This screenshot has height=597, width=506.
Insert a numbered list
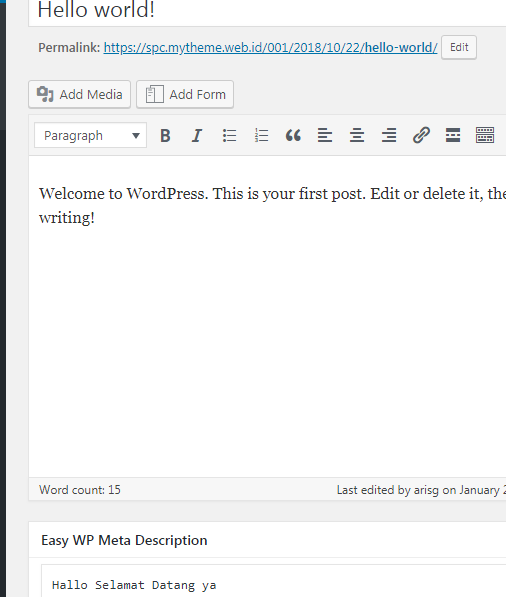click(261, 135)
